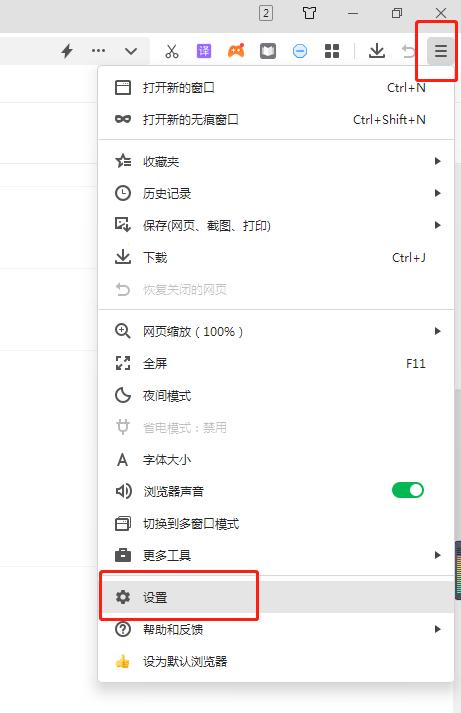Click the scissors screenshot tool icon
Viewport: 461px width, 713px height.
pos(172,51)
